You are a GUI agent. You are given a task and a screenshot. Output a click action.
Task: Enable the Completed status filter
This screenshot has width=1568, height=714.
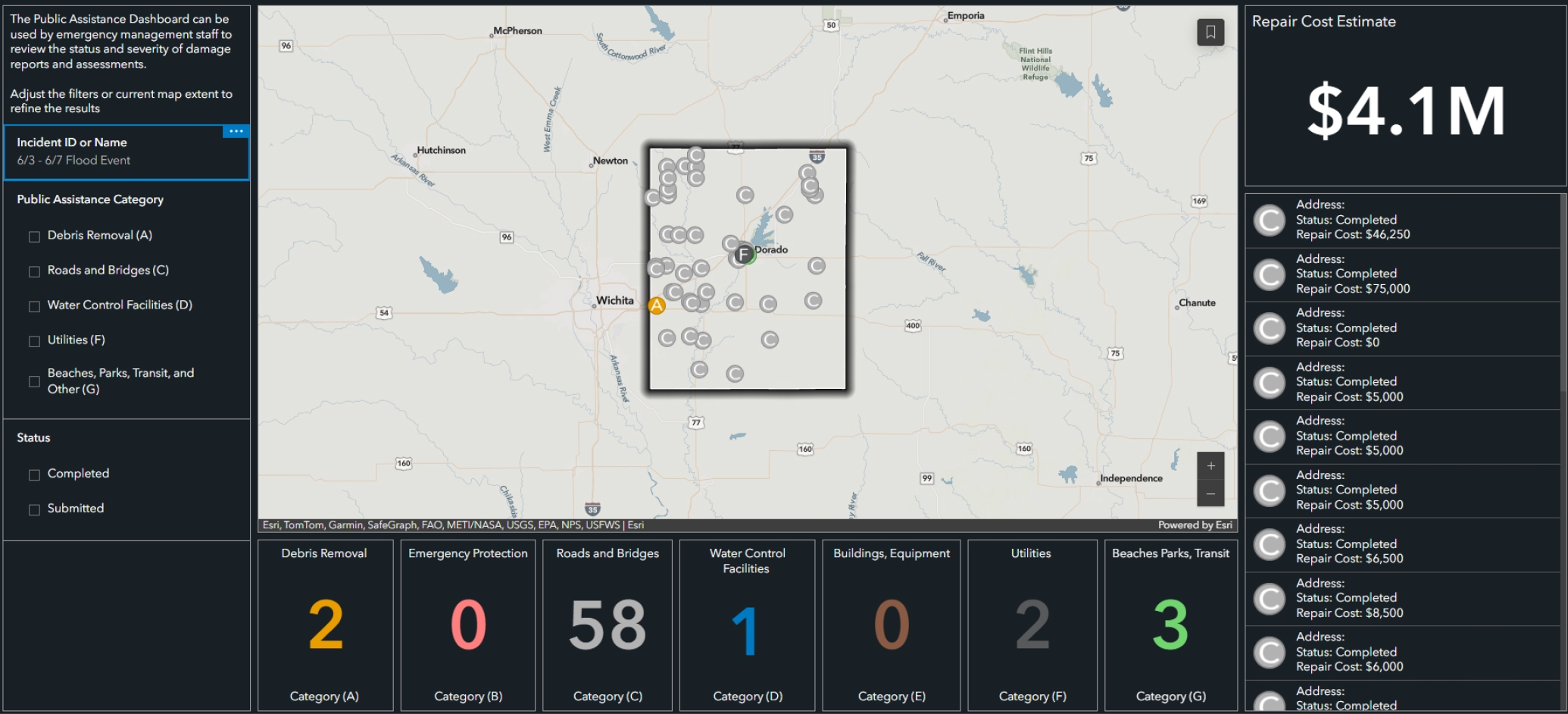pos(34,474)
